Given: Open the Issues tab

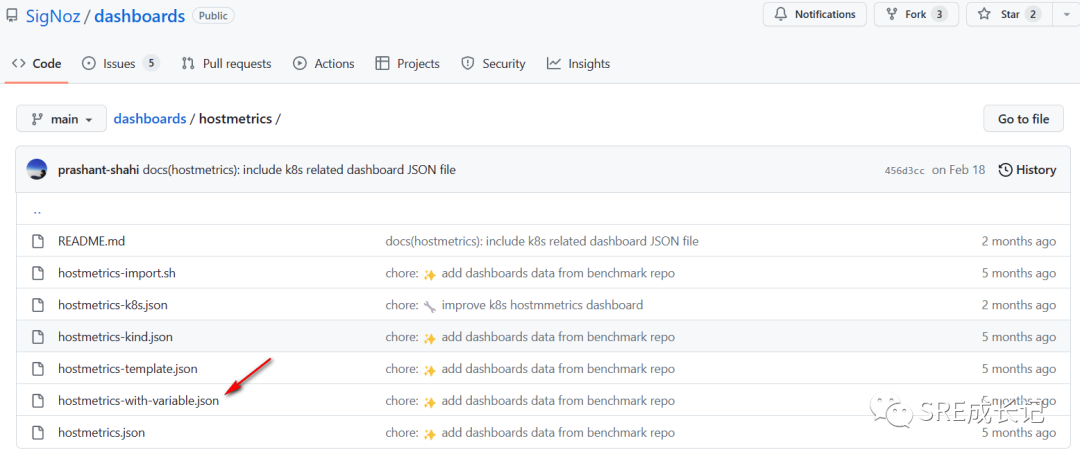Looking at the screenshot, I should coord(121,63).
